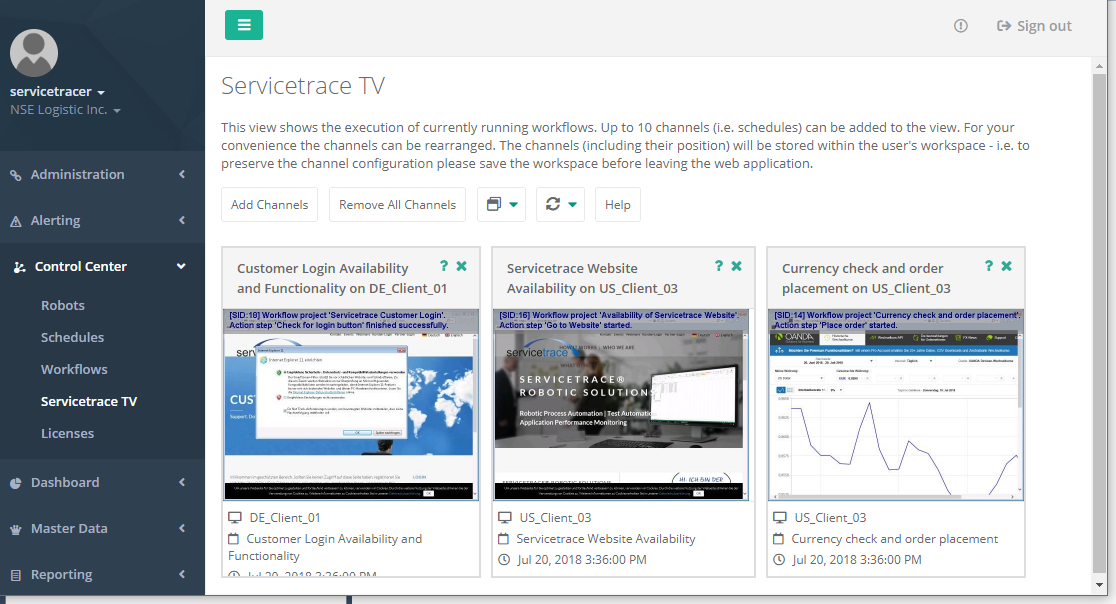
Task: Click the Control Center icon
Action: (x=19, y=267)
